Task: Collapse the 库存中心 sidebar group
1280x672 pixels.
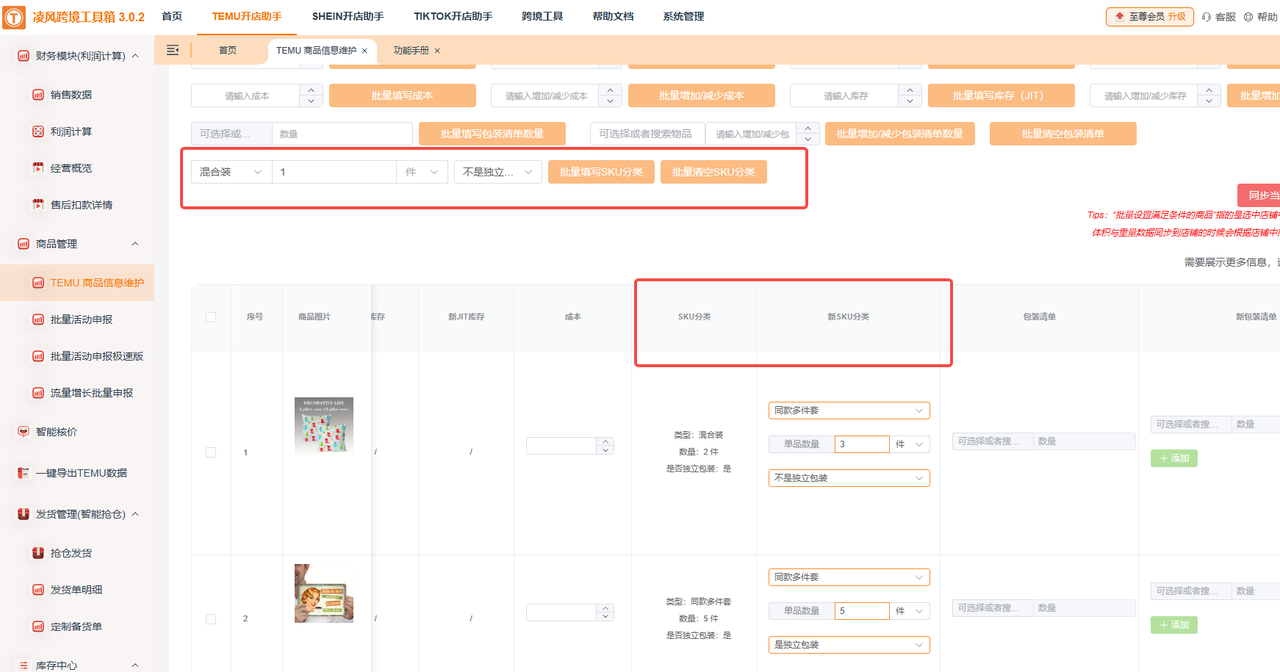Action: click(x=135, y=665)
